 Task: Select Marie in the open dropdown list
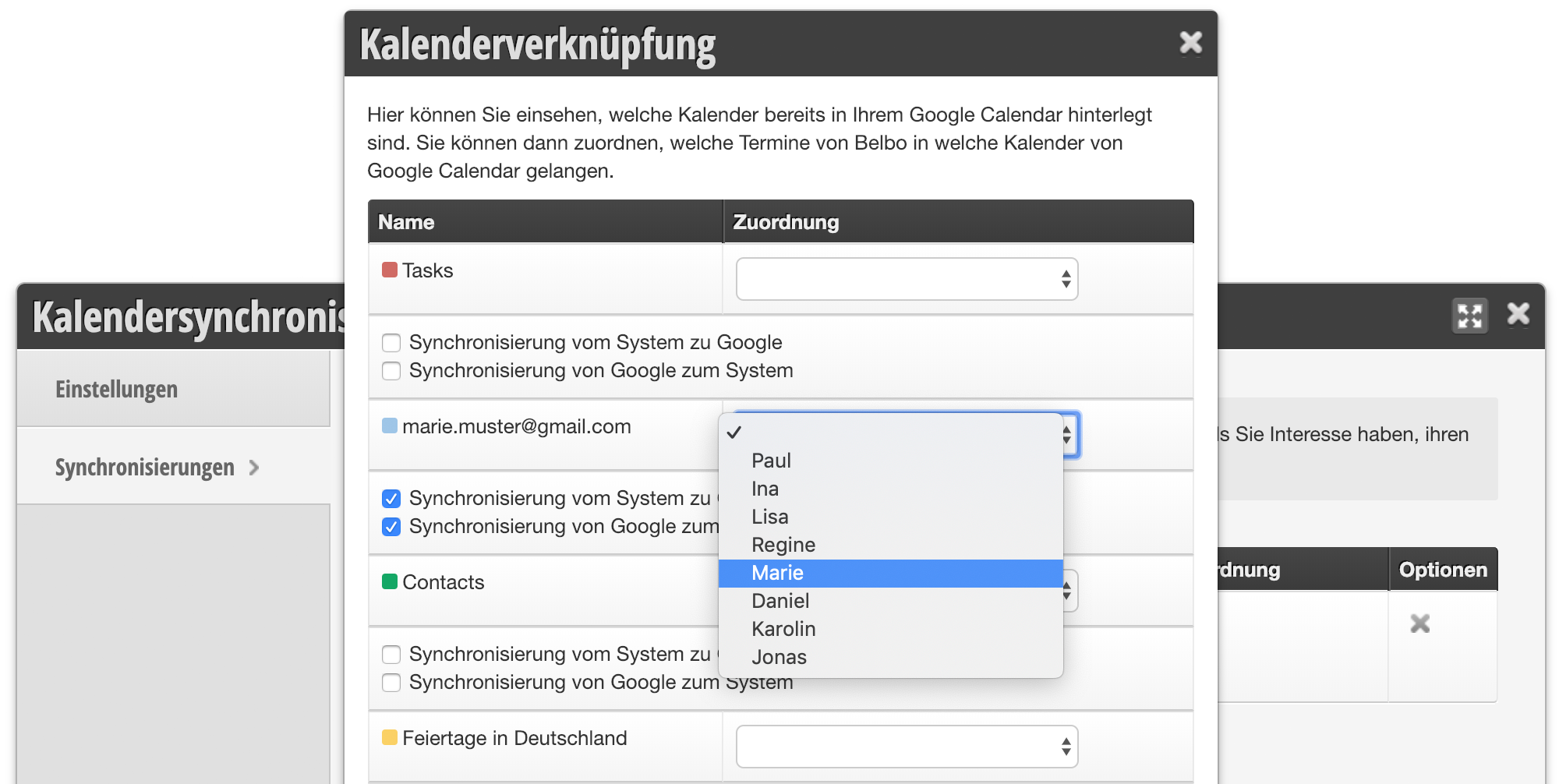[x=777, y=573]
